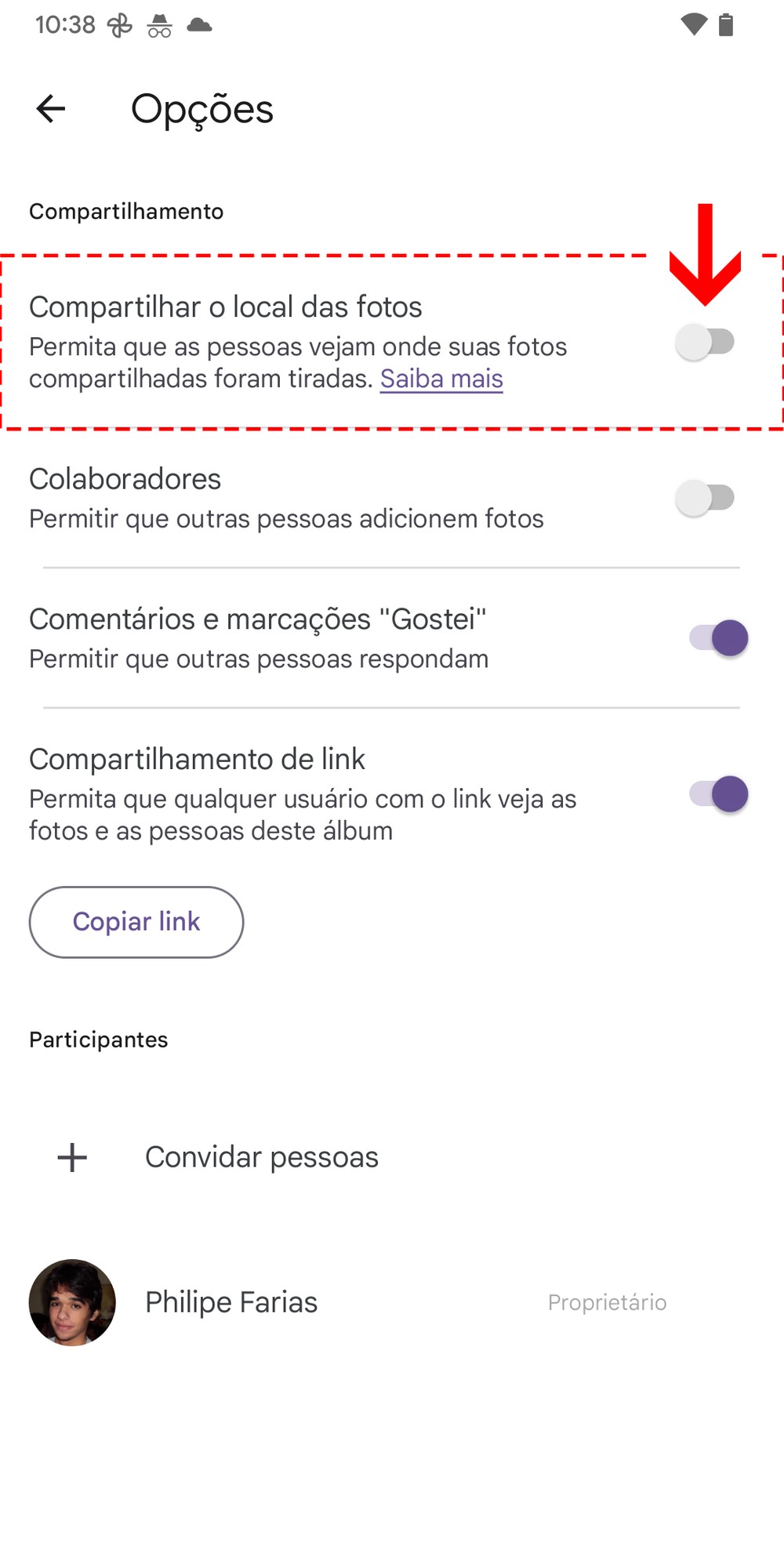This screenshot has height=1568, width=784.
Task: Turn on the Colaboradores switch
Action: (x=705, y=498)
